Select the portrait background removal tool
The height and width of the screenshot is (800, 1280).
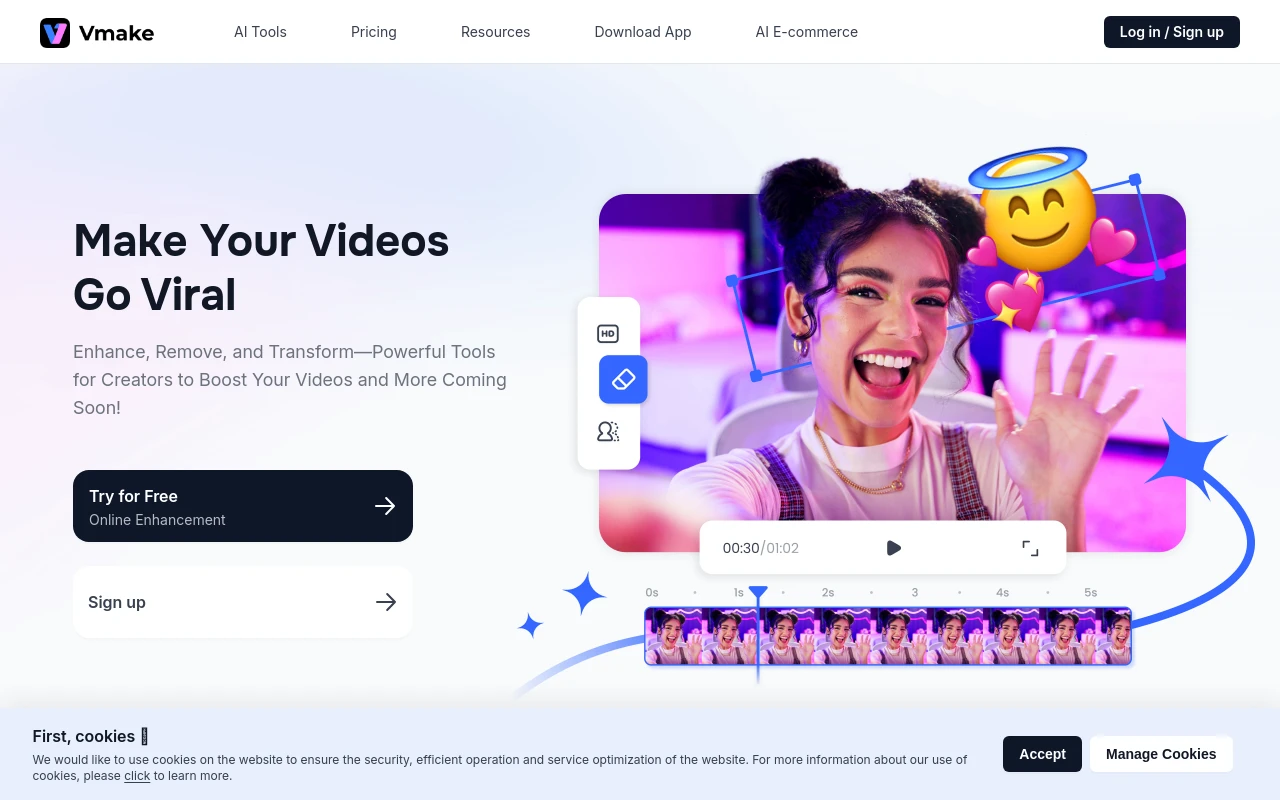click(608, 431)
